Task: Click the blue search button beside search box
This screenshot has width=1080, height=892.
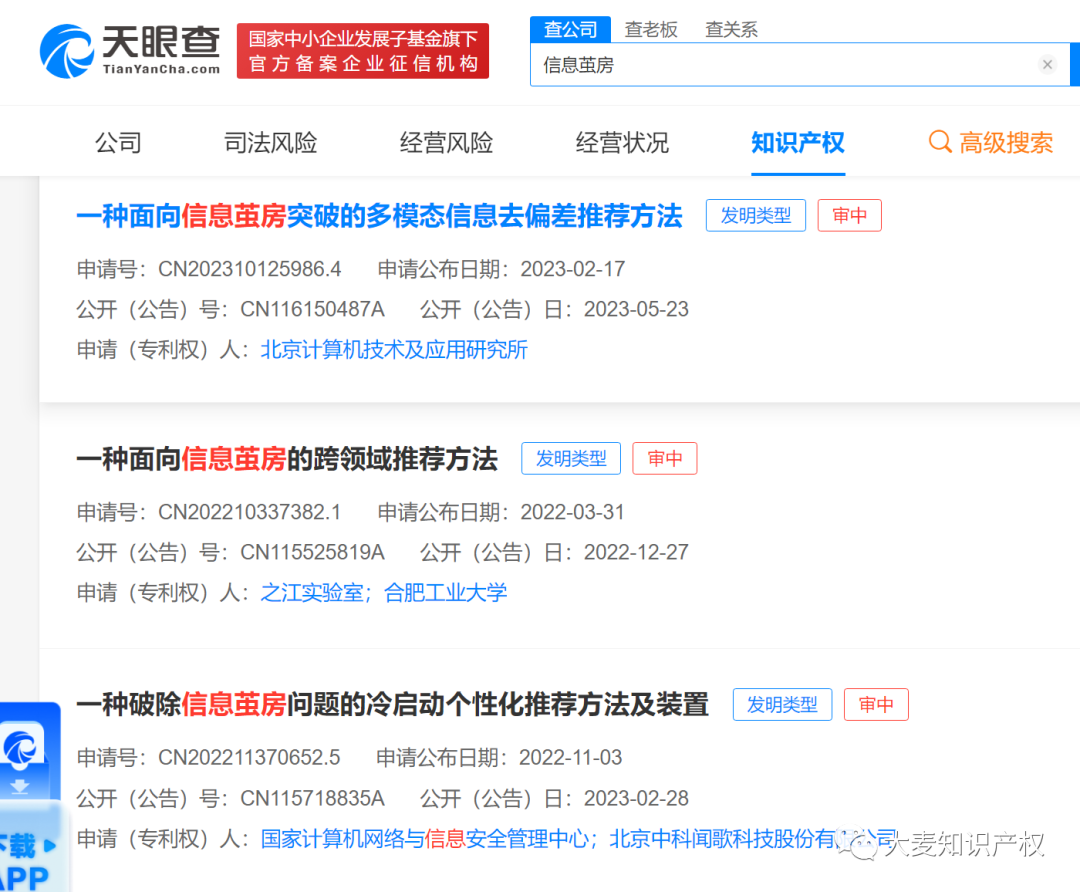Action: 1074,65
